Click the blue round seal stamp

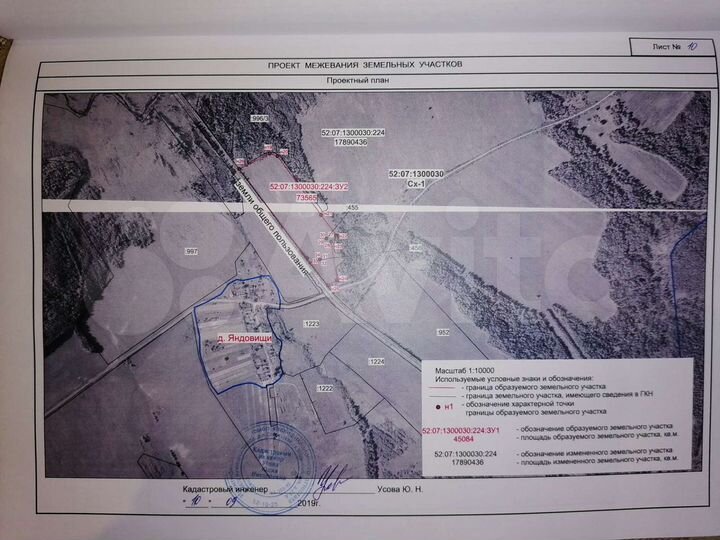coord(274,459)
